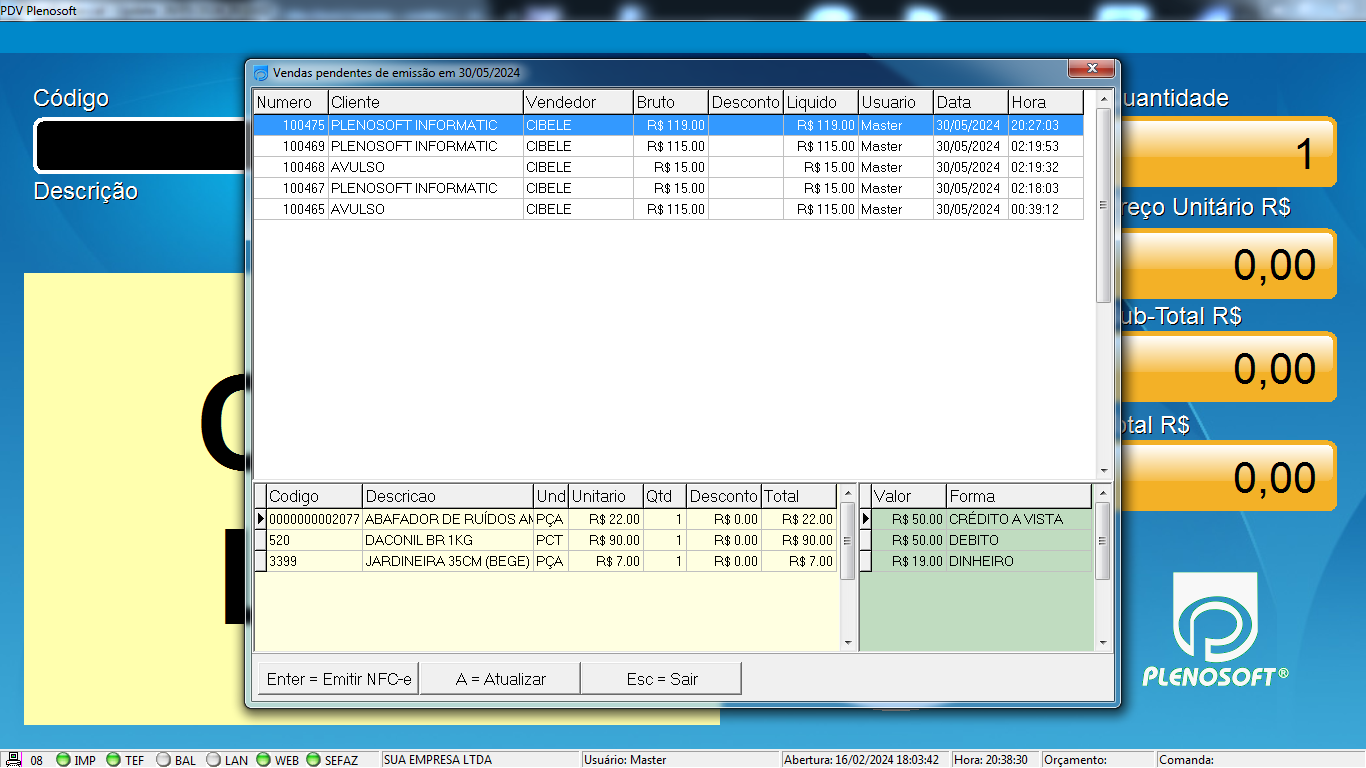Click Enter = Emitir NFC-e button

tap(338, 679)
